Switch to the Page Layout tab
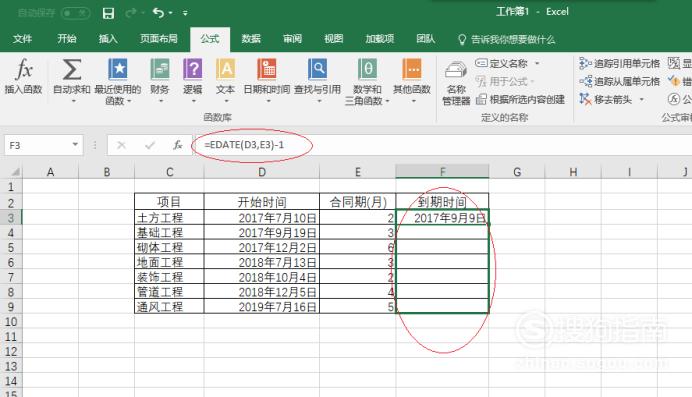The width and height of the screenshot is (692, 397). tap(158, 39)
